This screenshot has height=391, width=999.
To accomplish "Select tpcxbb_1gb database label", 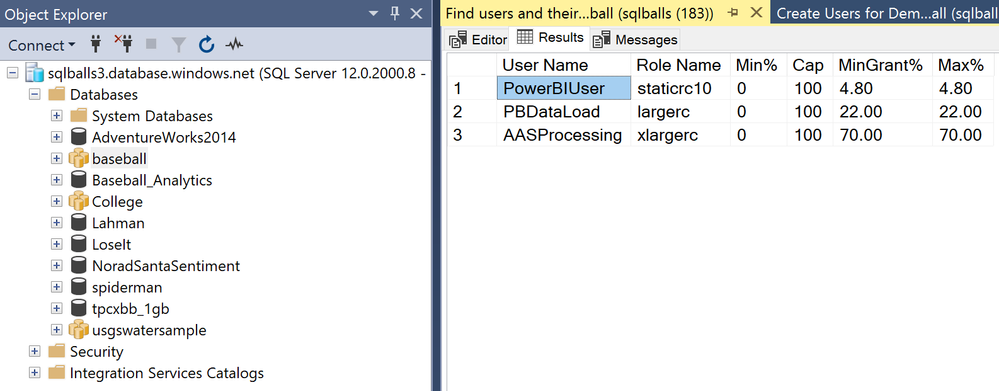I will coord(131,309).
